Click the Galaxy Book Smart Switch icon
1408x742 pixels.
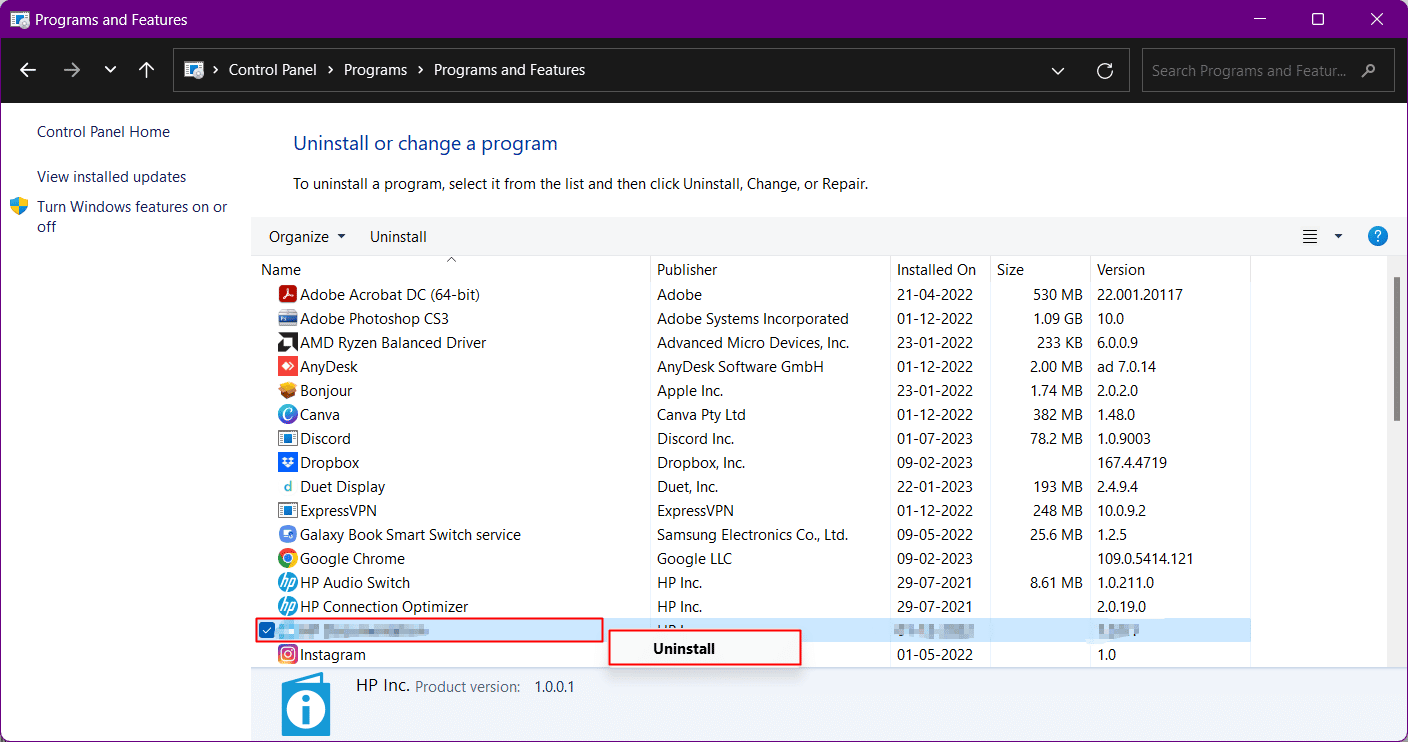288,535
